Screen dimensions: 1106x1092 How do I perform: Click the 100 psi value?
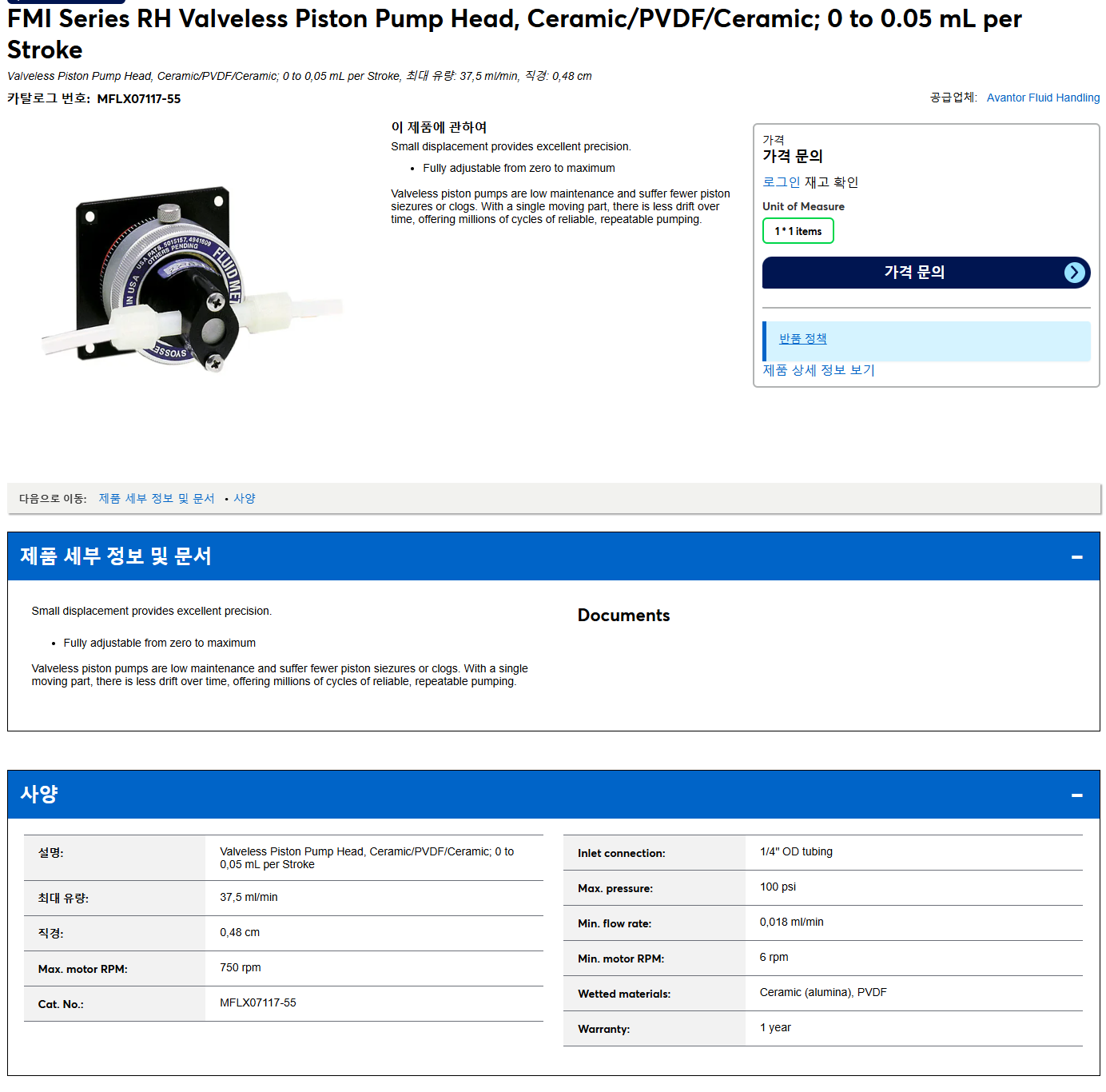click(778, 887)
